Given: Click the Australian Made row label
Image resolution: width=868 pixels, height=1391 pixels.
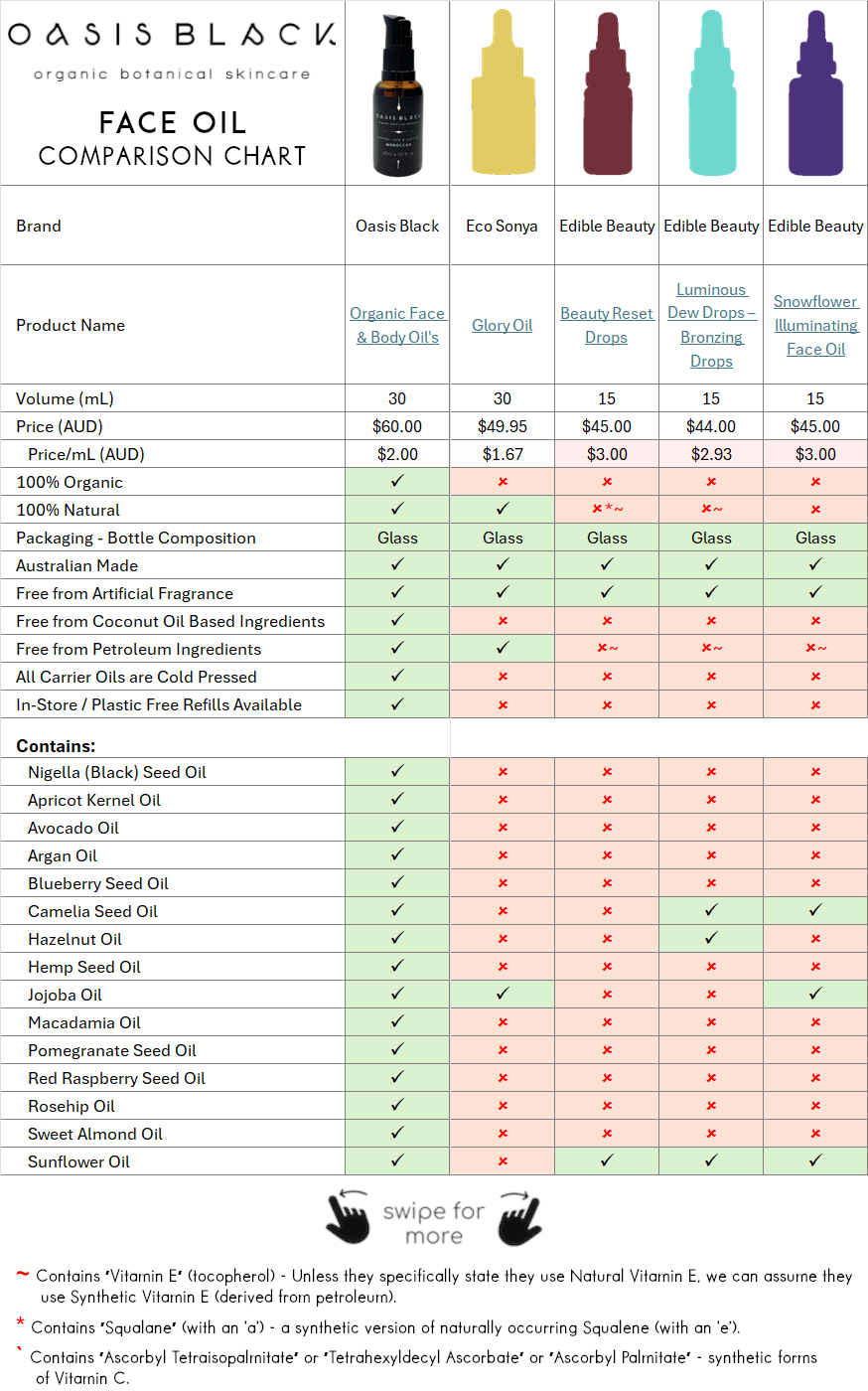Looking at the screenshot, I should (x=77, y=565).
